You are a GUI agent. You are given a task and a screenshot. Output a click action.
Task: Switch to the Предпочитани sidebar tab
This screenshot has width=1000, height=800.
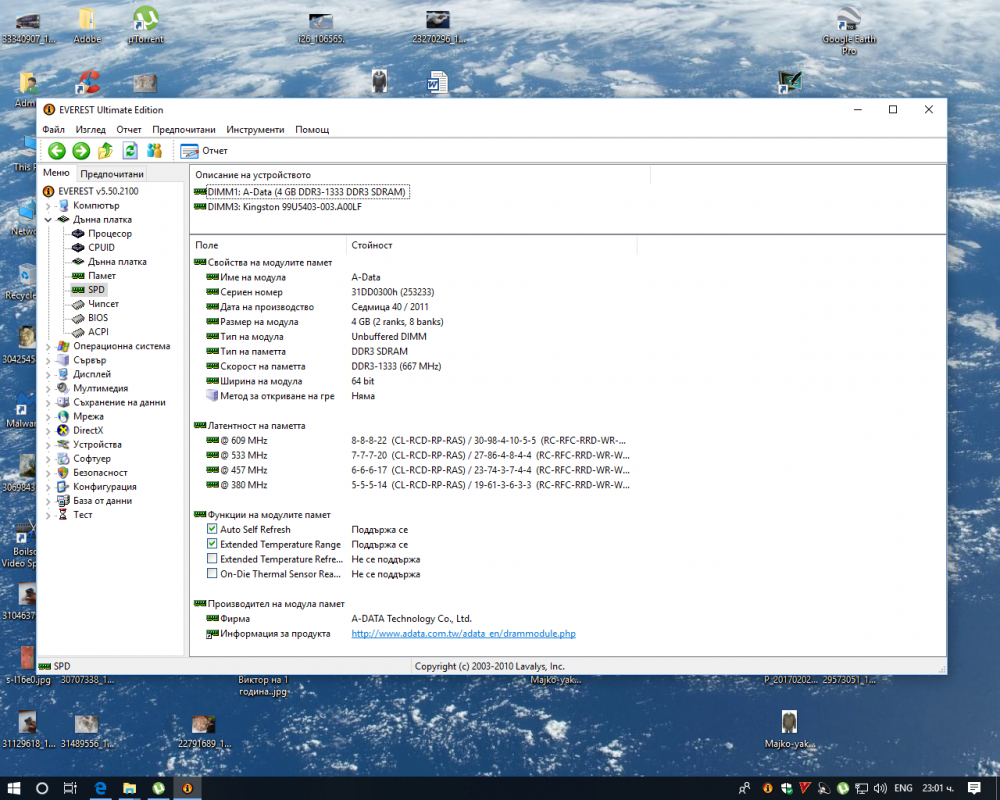(112, 174)
